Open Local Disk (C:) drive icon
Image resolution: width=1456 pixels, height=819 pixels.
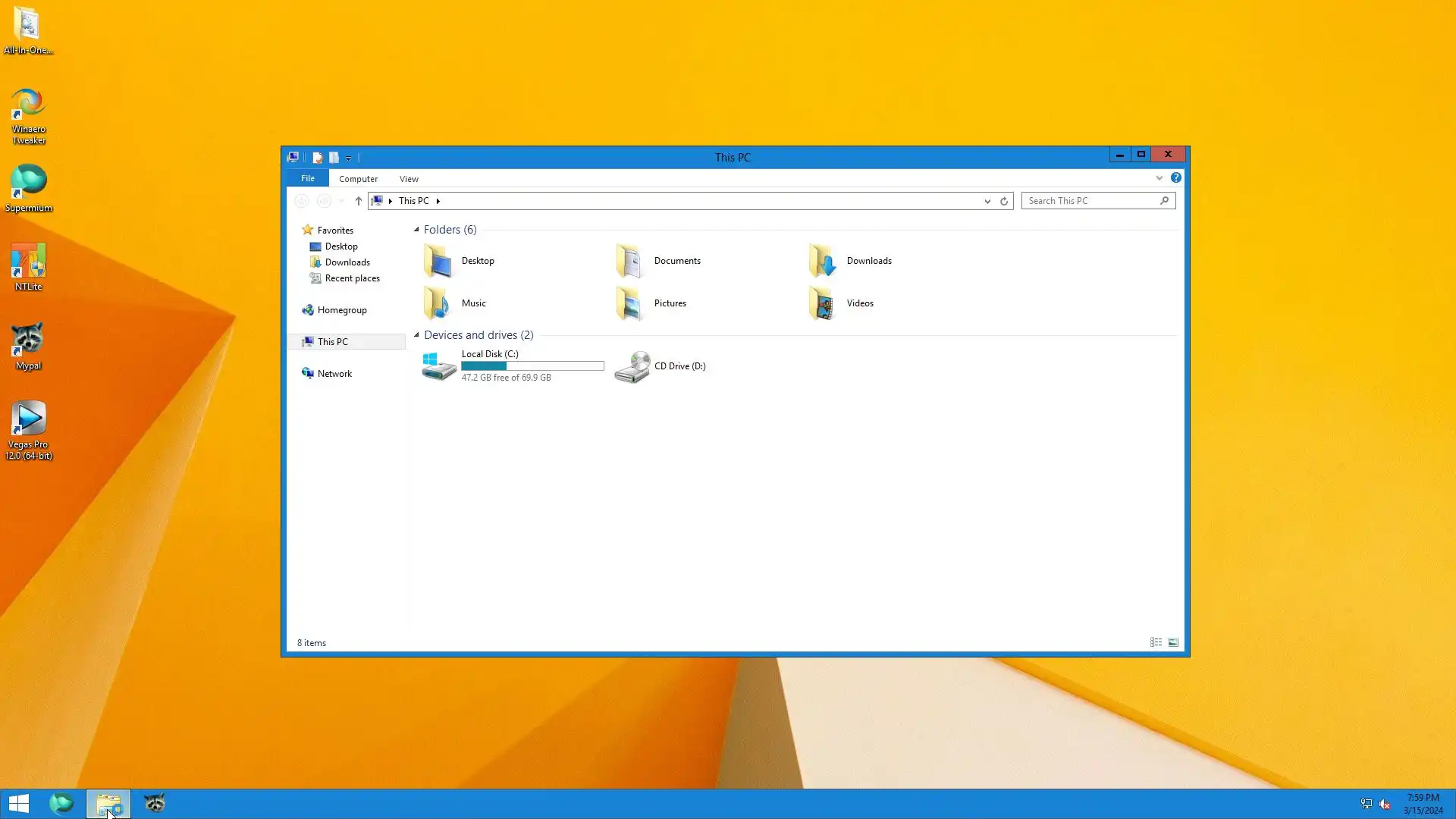pos(438,366)
